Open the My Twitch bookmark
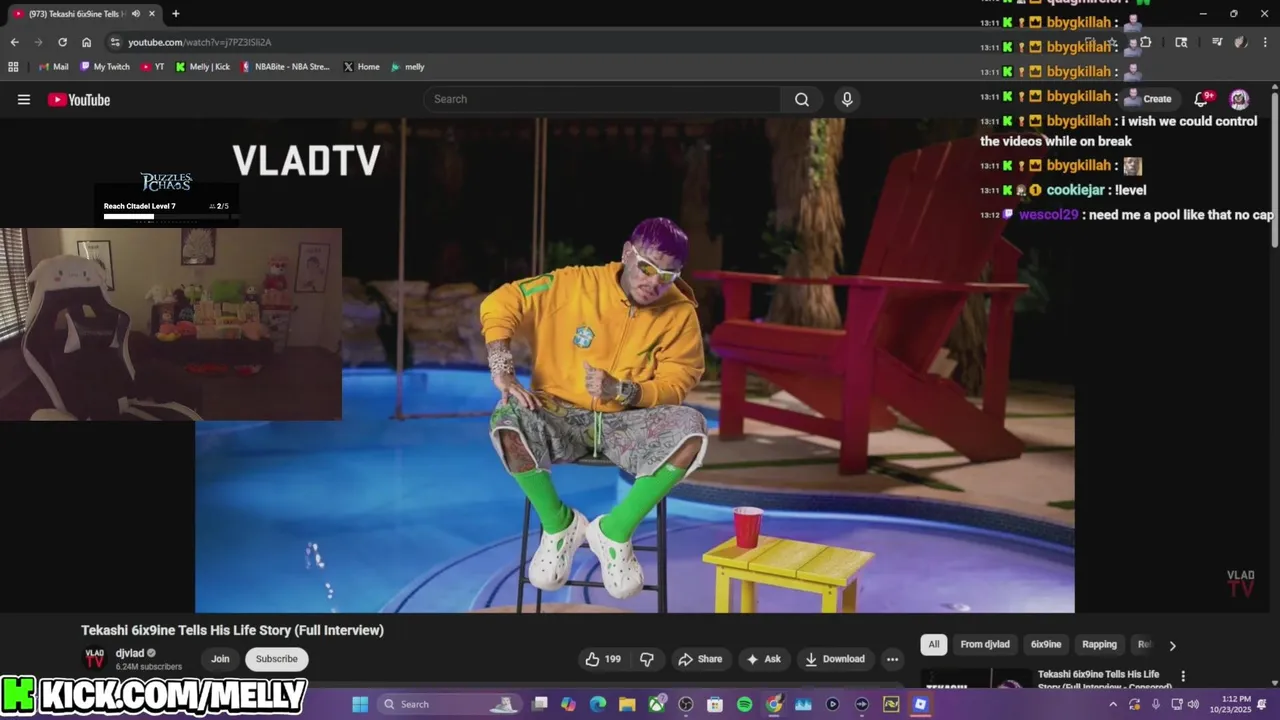This screenshot has width=1280, height=720. 104,67
